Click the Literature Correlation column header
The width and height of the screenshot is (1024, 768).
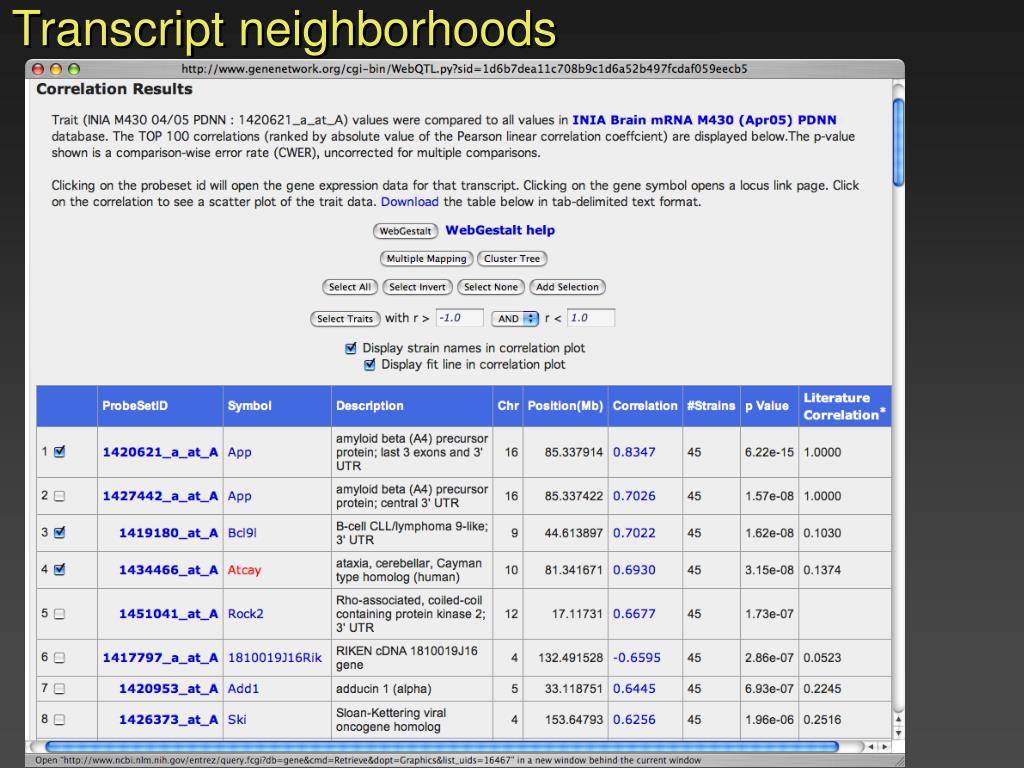pyautogui.click(x=844, y=406)
